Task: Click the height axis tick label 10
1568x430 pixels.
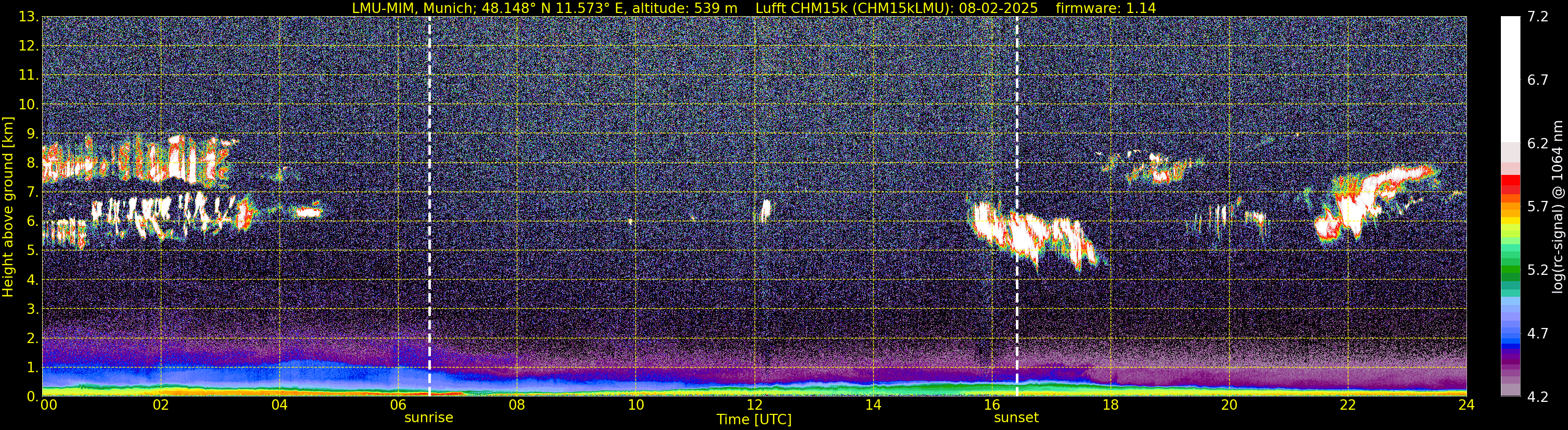Action: (x=29, y=105)
